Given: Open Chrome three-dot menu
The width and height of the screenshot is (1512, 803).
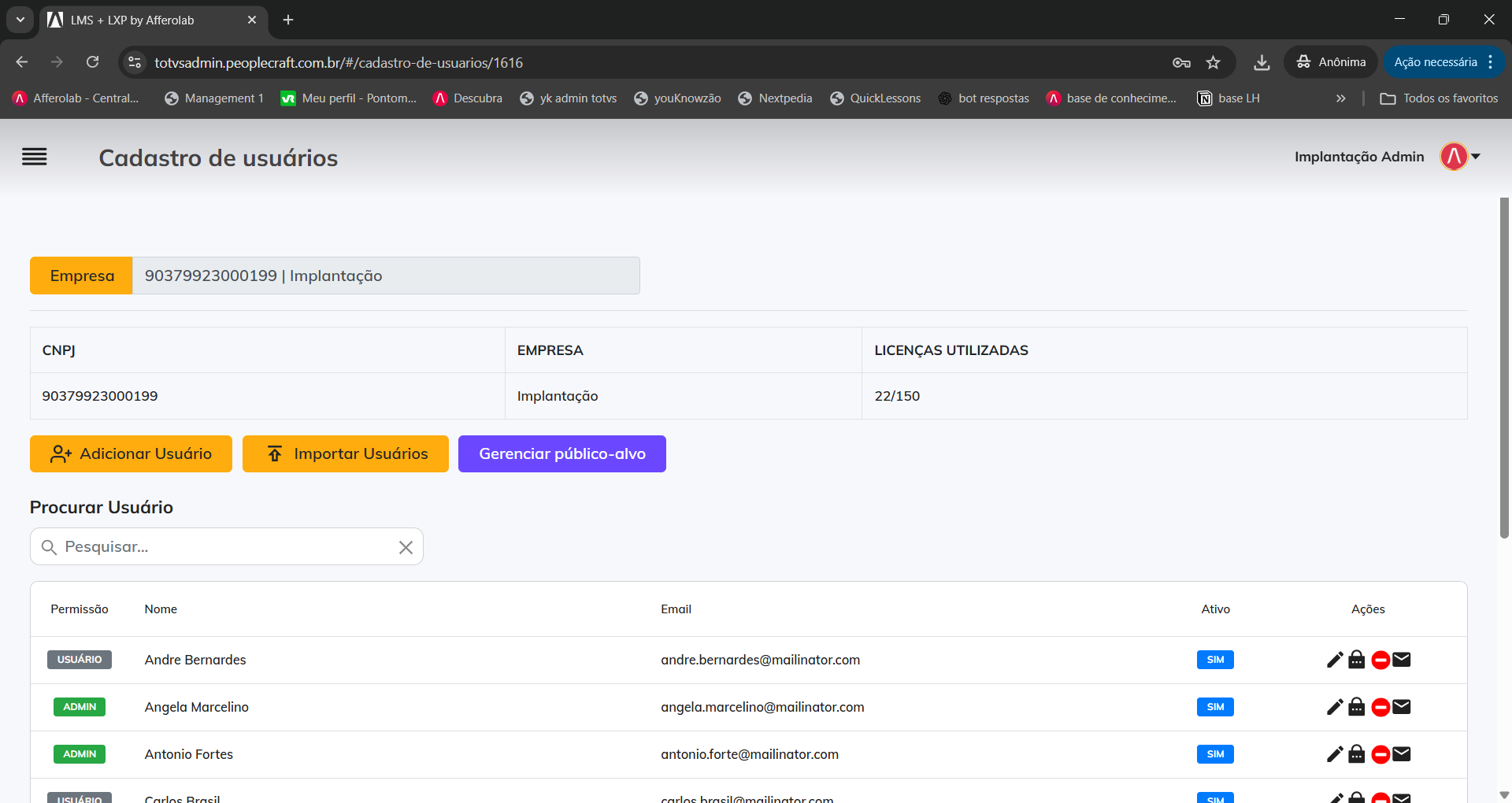Looking at the screenshot, I should [x=1491, y=62].
